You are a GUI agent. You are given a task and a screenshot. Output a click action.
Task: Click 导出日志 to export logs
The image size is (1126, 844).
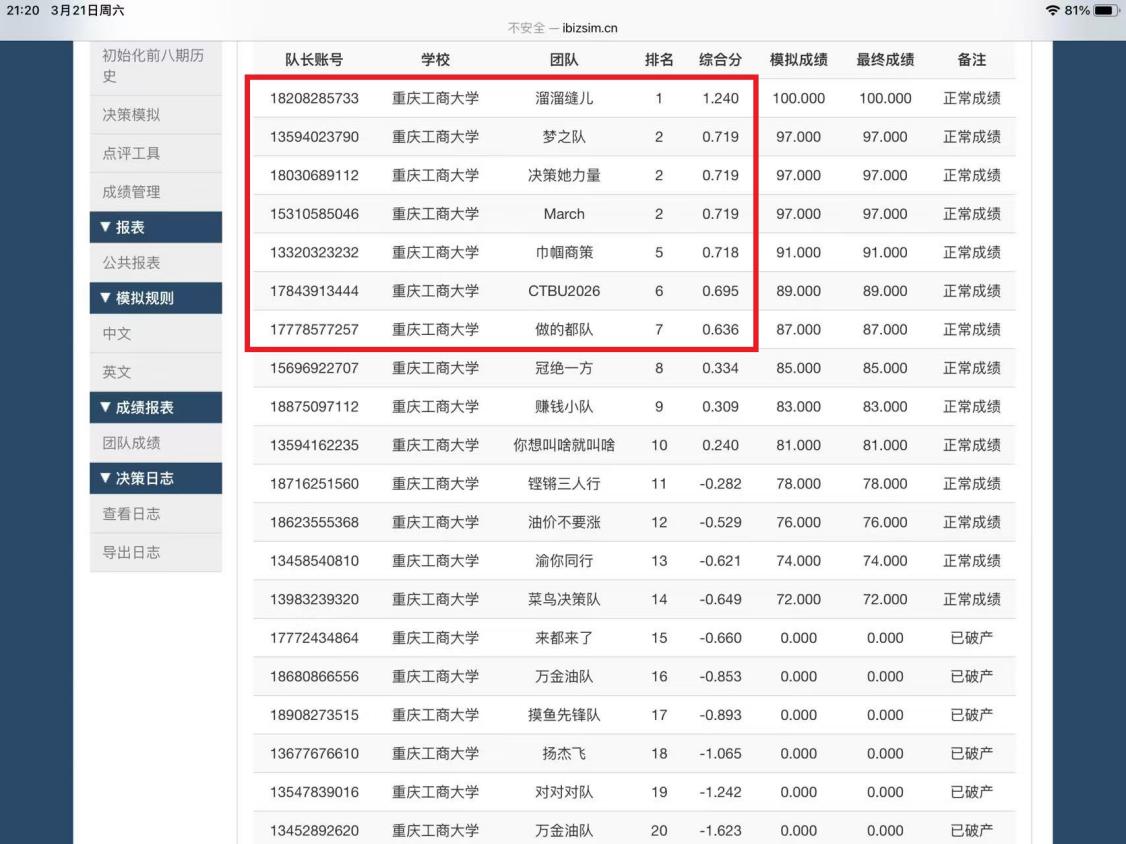(131, 552)
